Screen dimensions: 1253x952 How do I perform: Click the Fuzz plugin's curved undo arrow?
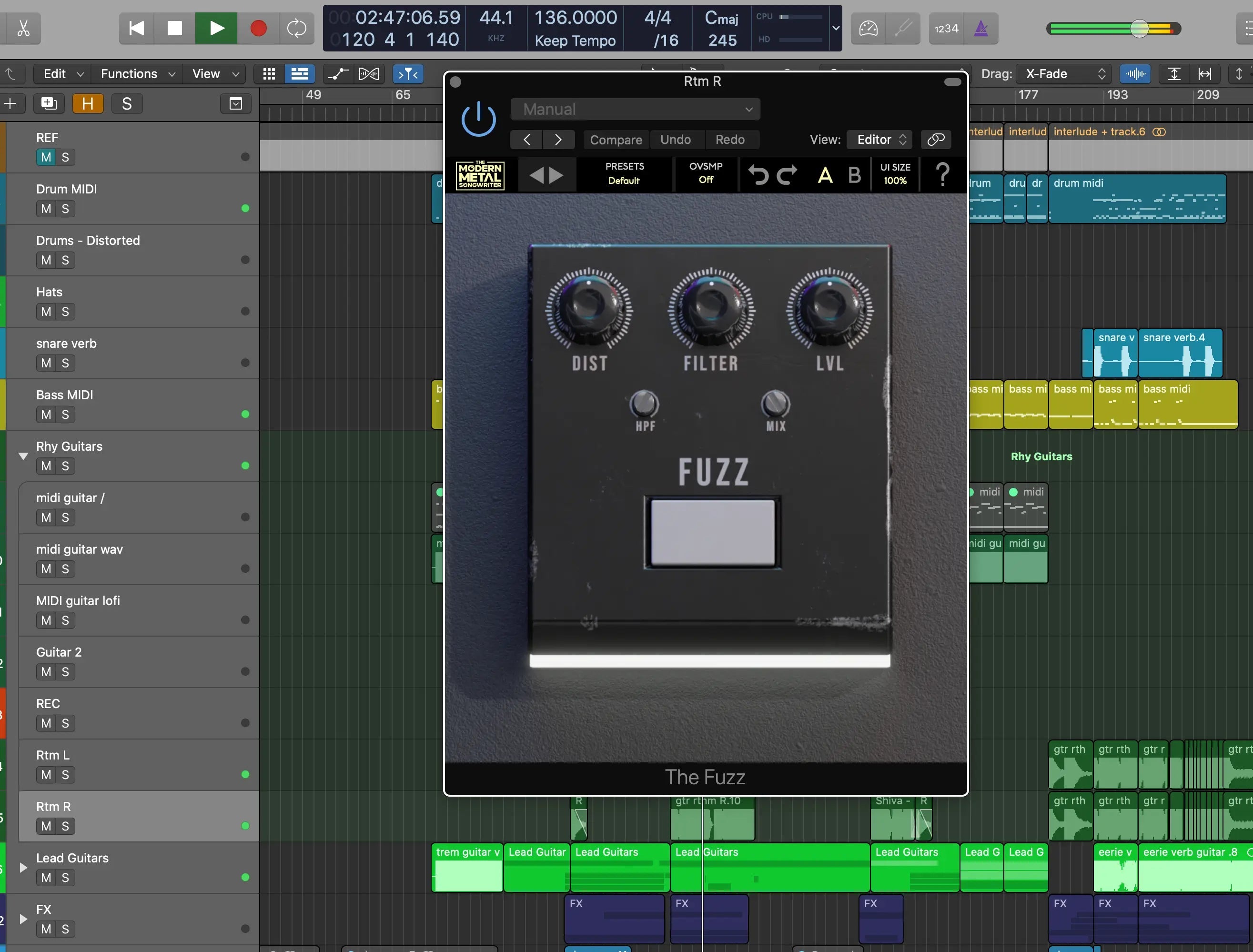coord(758,174)
